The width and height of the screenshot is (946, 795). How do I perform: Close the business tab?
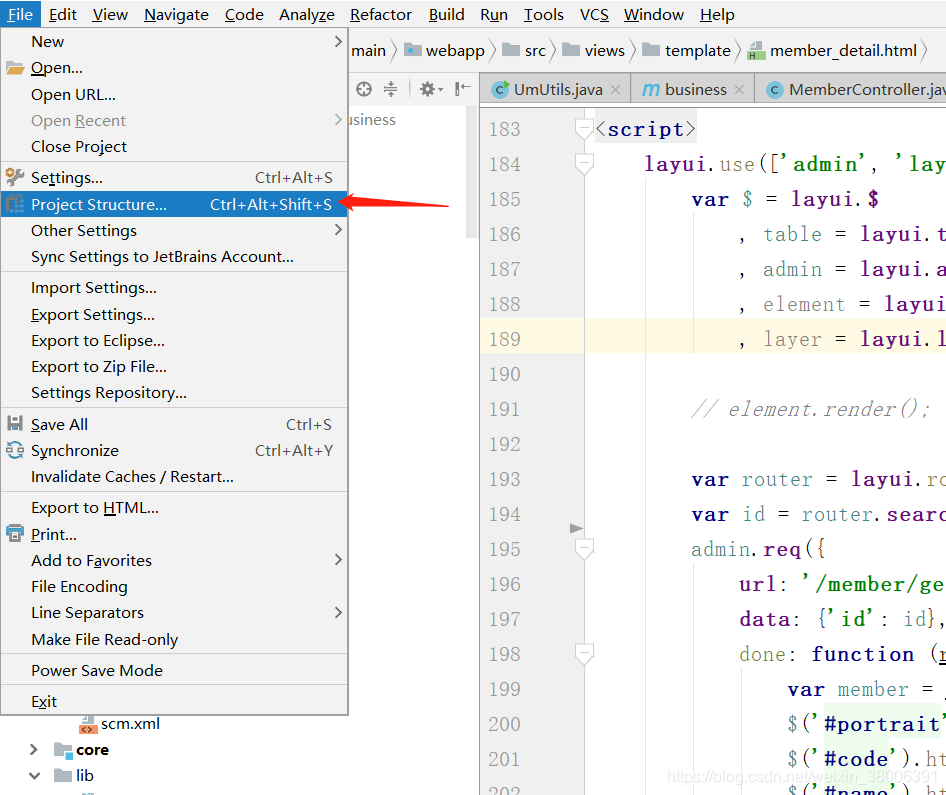[x=740, y=89]
